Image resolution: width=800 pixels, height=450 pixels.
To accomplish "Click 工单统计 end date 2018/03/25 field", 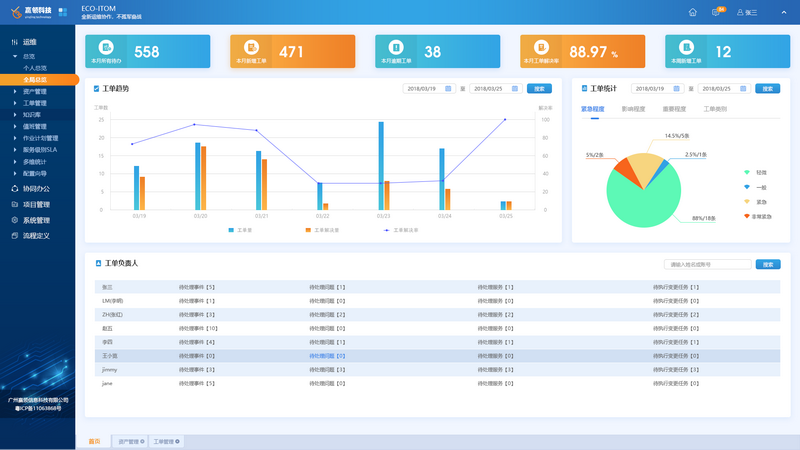I will coord(724,89).
